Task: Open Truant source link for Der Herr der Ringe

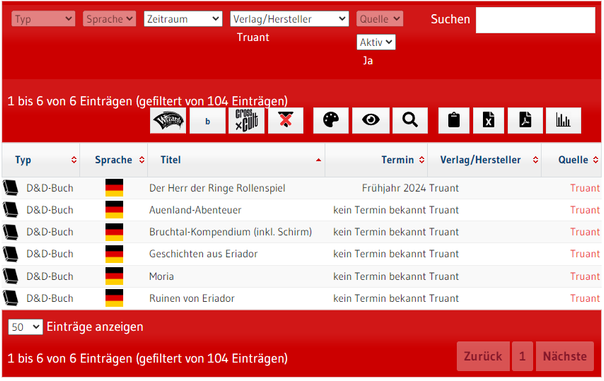Action: (585, 188)
